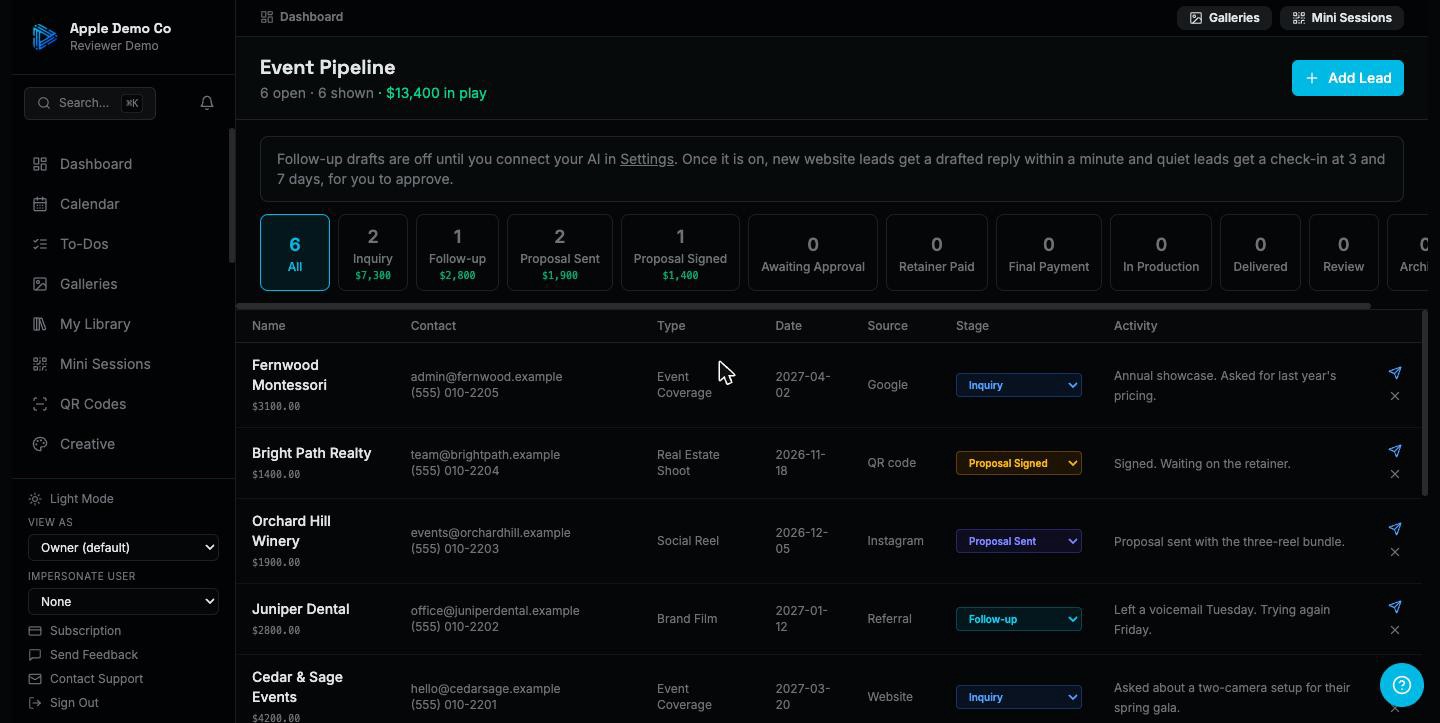Filter pipeline by Inquiry stage

pyautogui.click(x=373, y=252)
